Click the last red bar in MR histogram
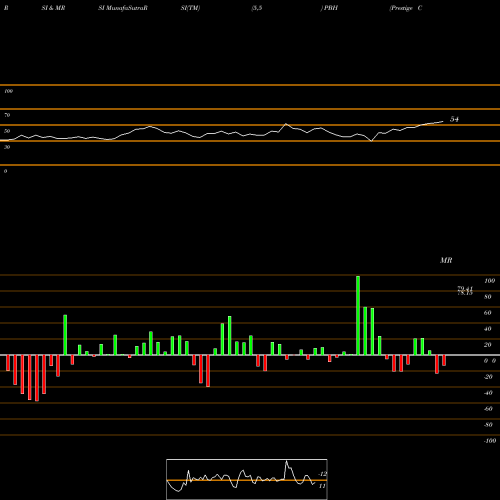 444,360
